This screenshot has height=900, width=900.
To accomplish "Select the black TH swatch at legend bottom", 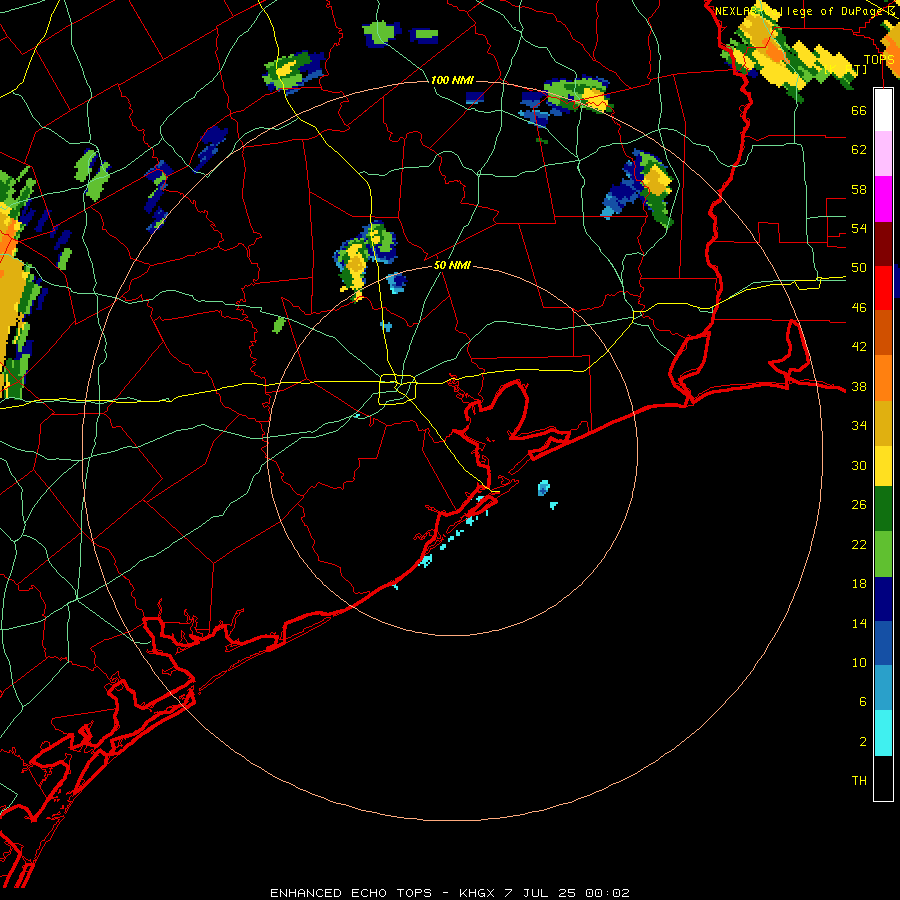I will [883, 778].
